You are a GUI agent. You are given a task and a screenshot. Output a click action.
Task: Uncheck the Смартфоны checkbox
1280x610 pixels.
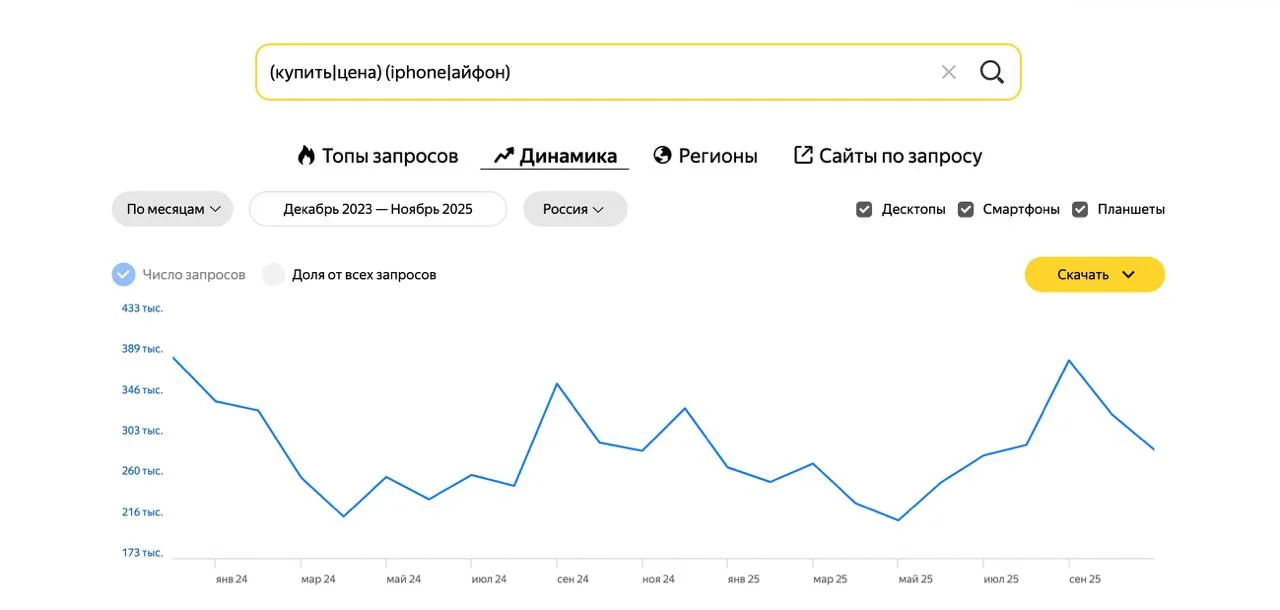pyautogui.click(x=966, y=209)
